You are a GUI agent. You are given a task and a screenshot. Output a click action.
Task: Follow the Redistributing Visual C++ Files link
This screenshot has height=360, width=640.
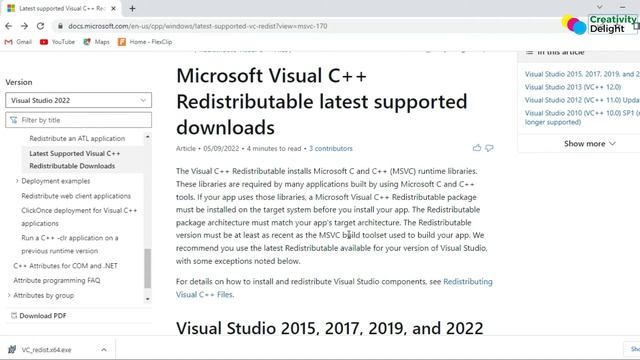click(x=334, y=288)
